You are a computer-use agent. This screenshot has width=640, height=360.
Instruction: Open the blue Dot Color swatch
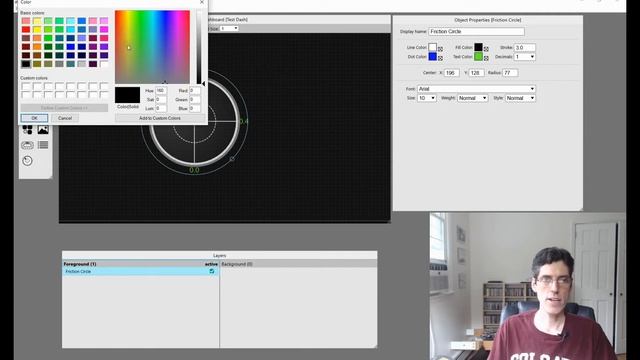pyautogui.click(x=433, y=57)
